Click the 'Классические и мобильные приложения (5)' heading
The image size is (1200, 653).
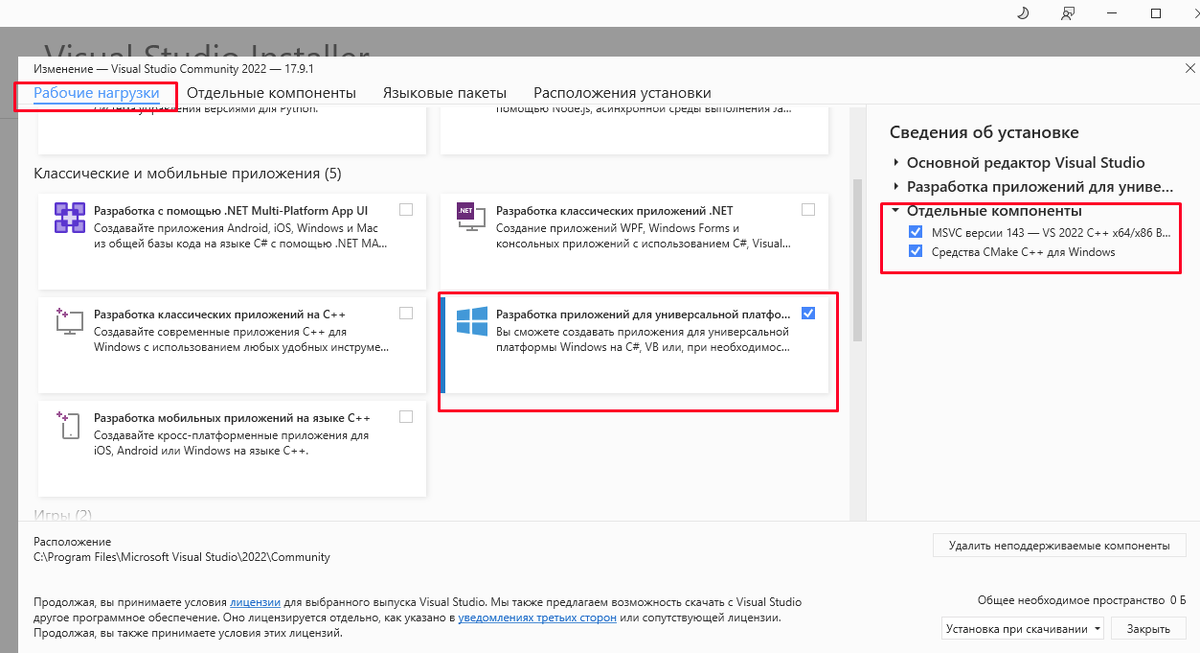coord(188,173)
